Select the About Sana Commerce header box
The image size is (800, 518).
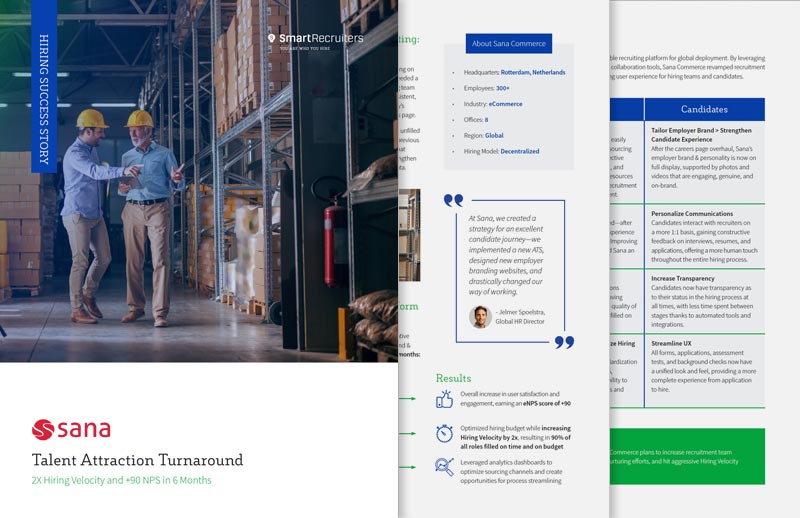pos(508,44)
